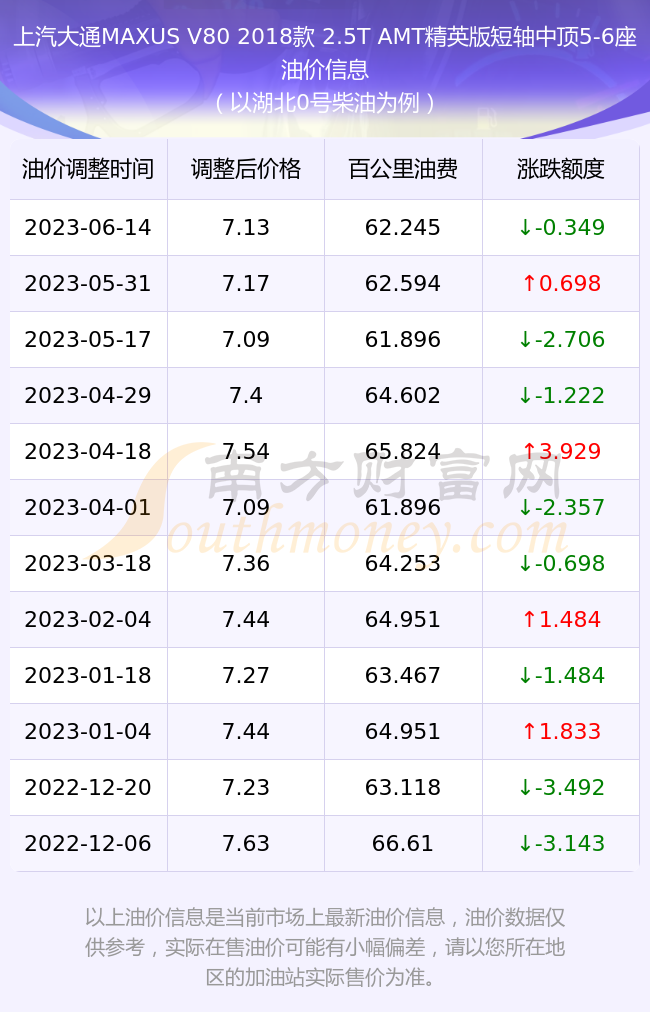
Task: Click the 油价调整时间 column header
Action: click(x=88, y=169)
